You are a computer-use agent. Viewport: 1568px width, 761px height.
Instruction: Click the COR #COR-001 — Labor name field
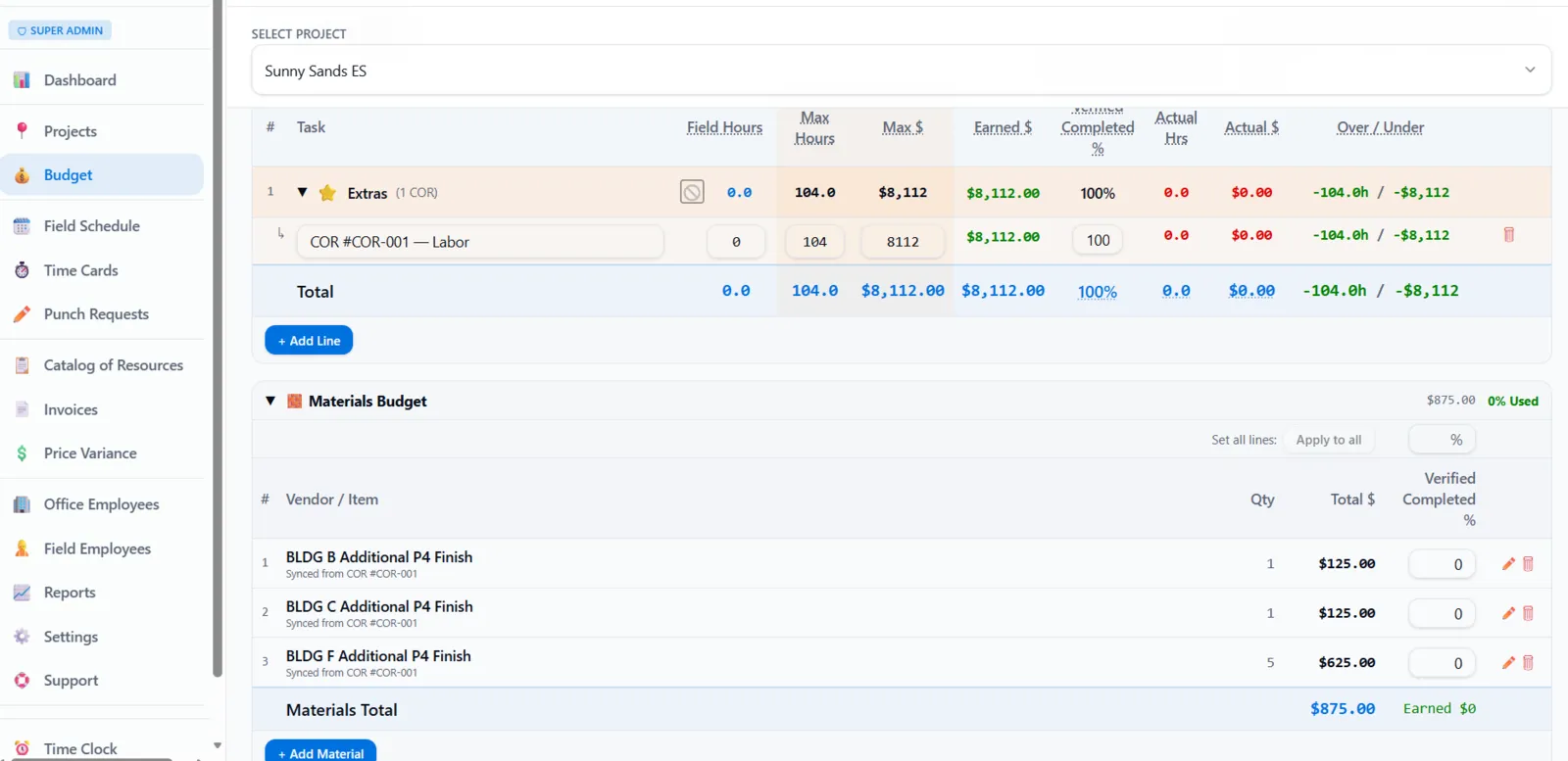point(480,241)
